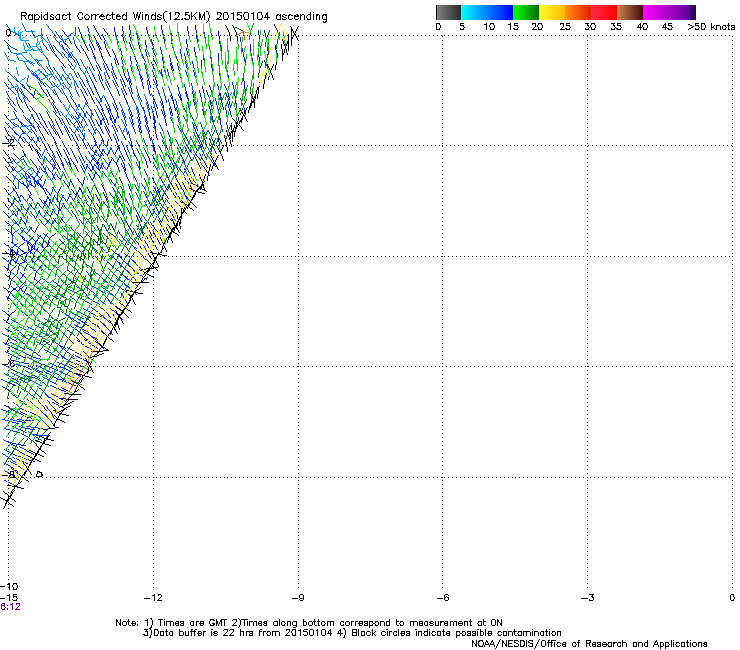Select the cyan 5-10 knots legend swatch

tap(474, 12)
